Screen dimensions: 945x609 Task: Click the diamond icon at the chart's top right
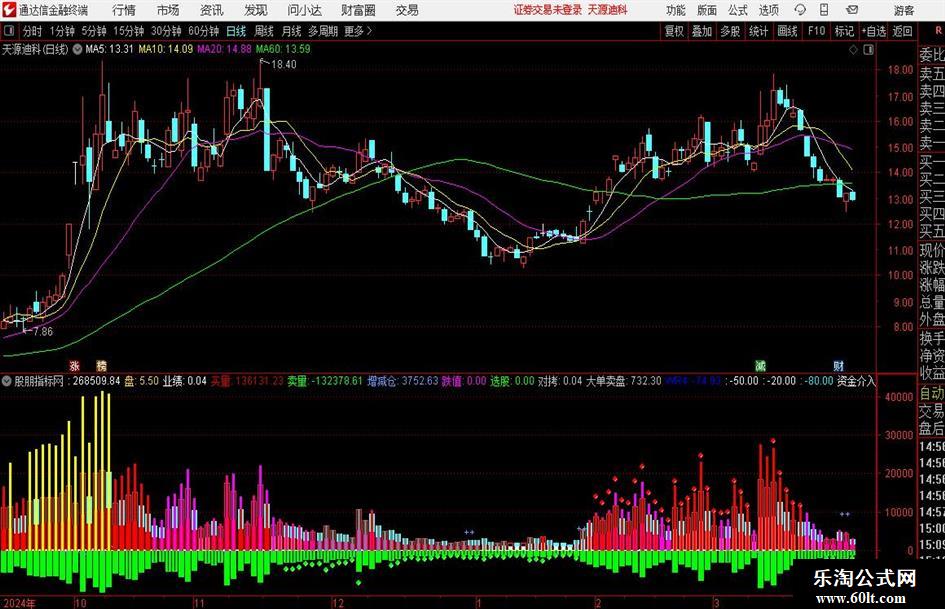[x=853, y=50]
